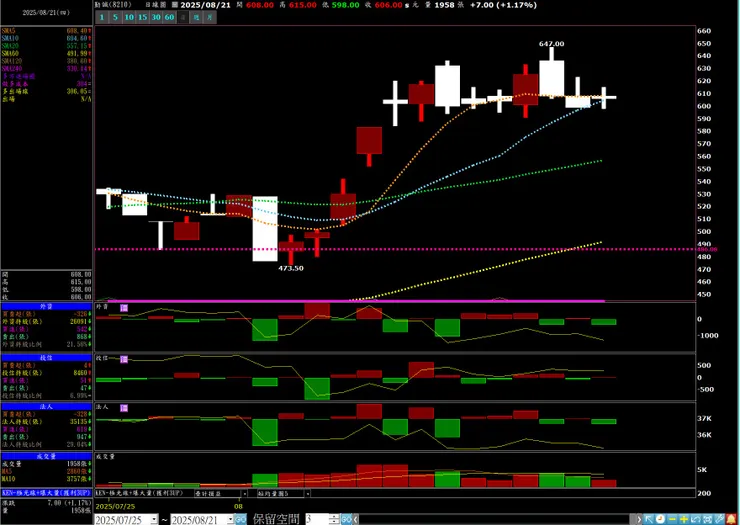The image size is (740, 525).
Task: Open the clock history icon
Action: click(x=660, y=519)
